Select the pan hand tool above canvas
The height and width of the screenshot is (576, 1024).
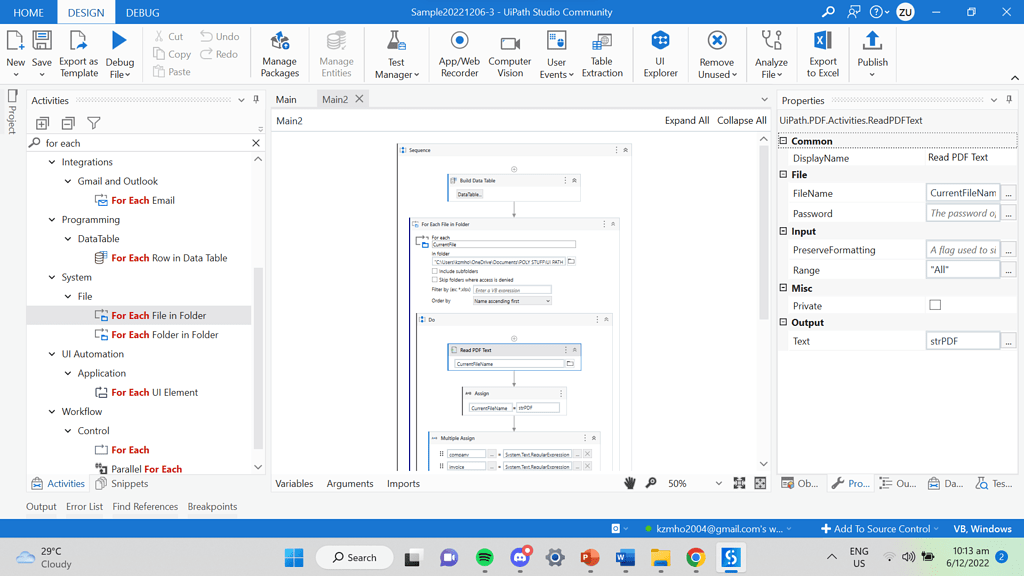[629, 483]
